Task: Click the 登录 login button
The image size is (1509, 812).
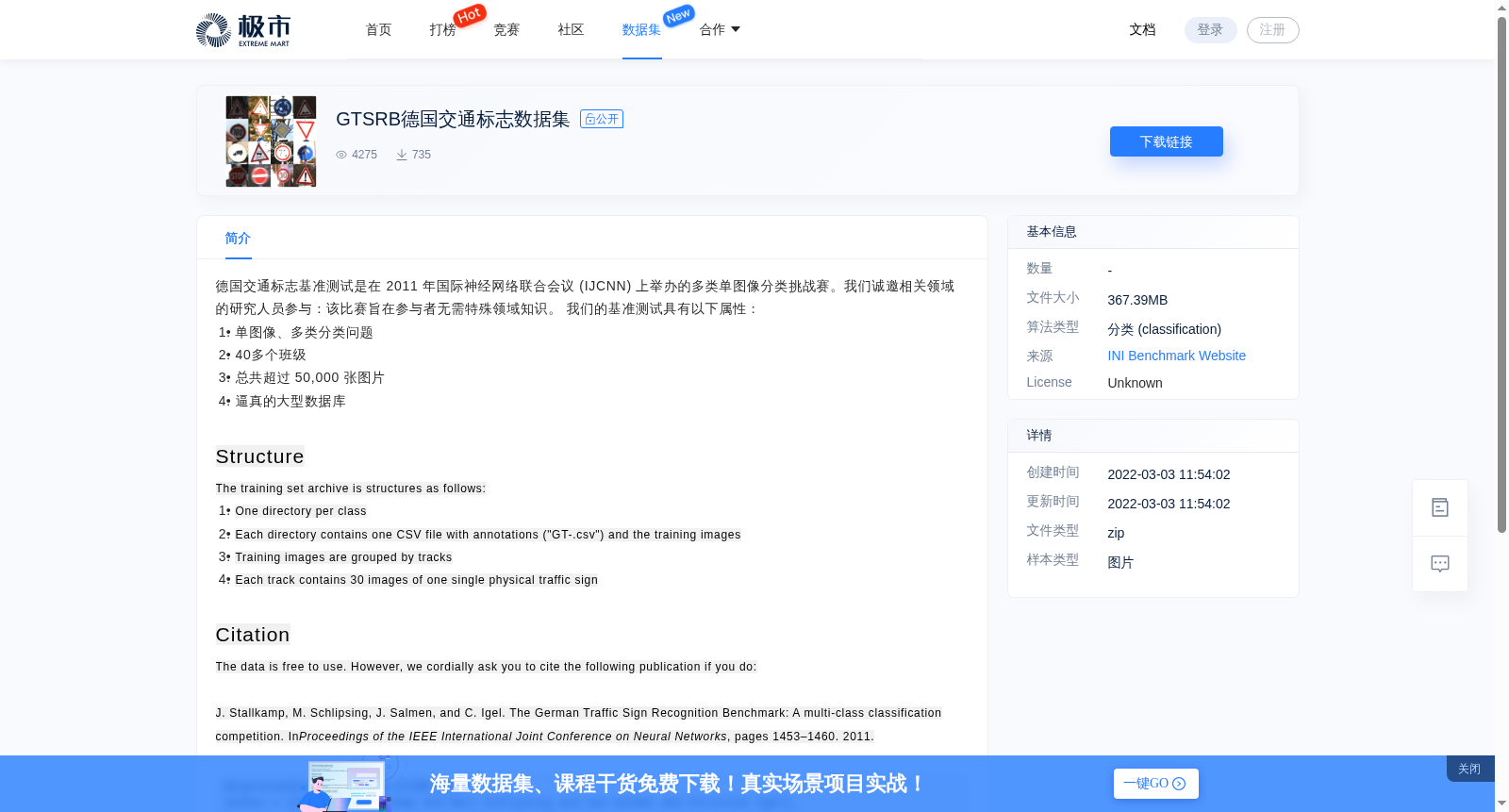Action: click(1210, 30)
